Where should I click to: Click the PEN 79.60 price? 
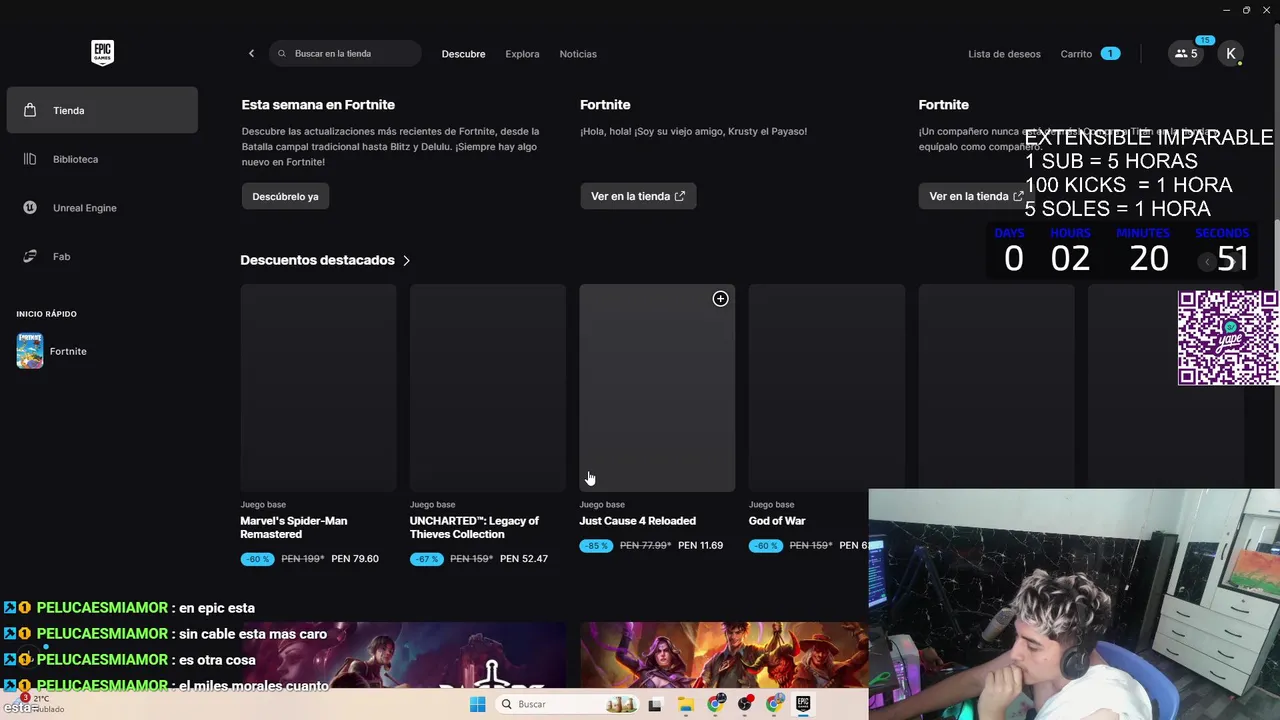(x=355, y=559)
